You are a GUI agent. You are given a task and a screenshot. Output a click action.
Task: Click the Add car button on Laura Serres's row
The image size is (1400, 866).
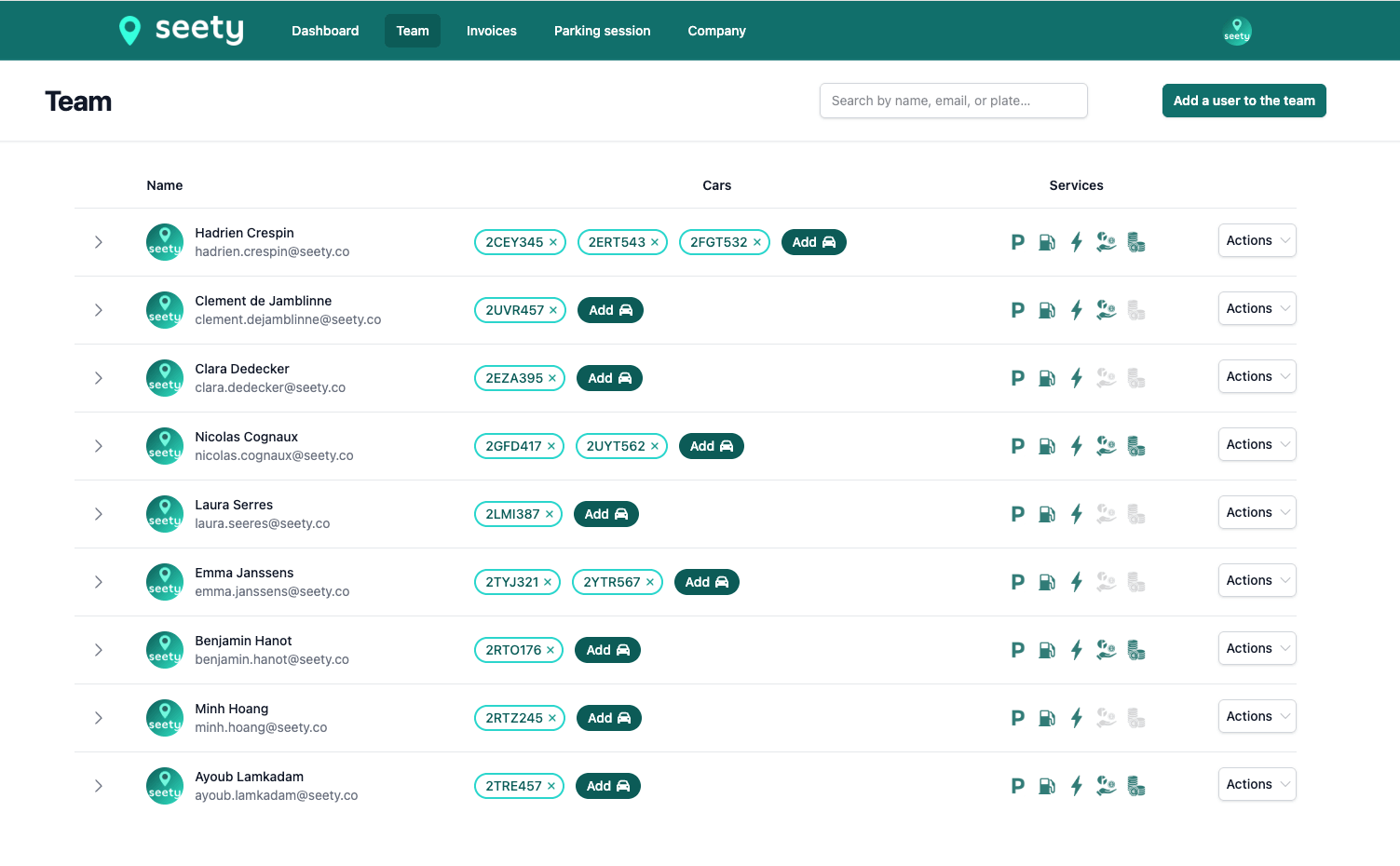pos(606,513)
